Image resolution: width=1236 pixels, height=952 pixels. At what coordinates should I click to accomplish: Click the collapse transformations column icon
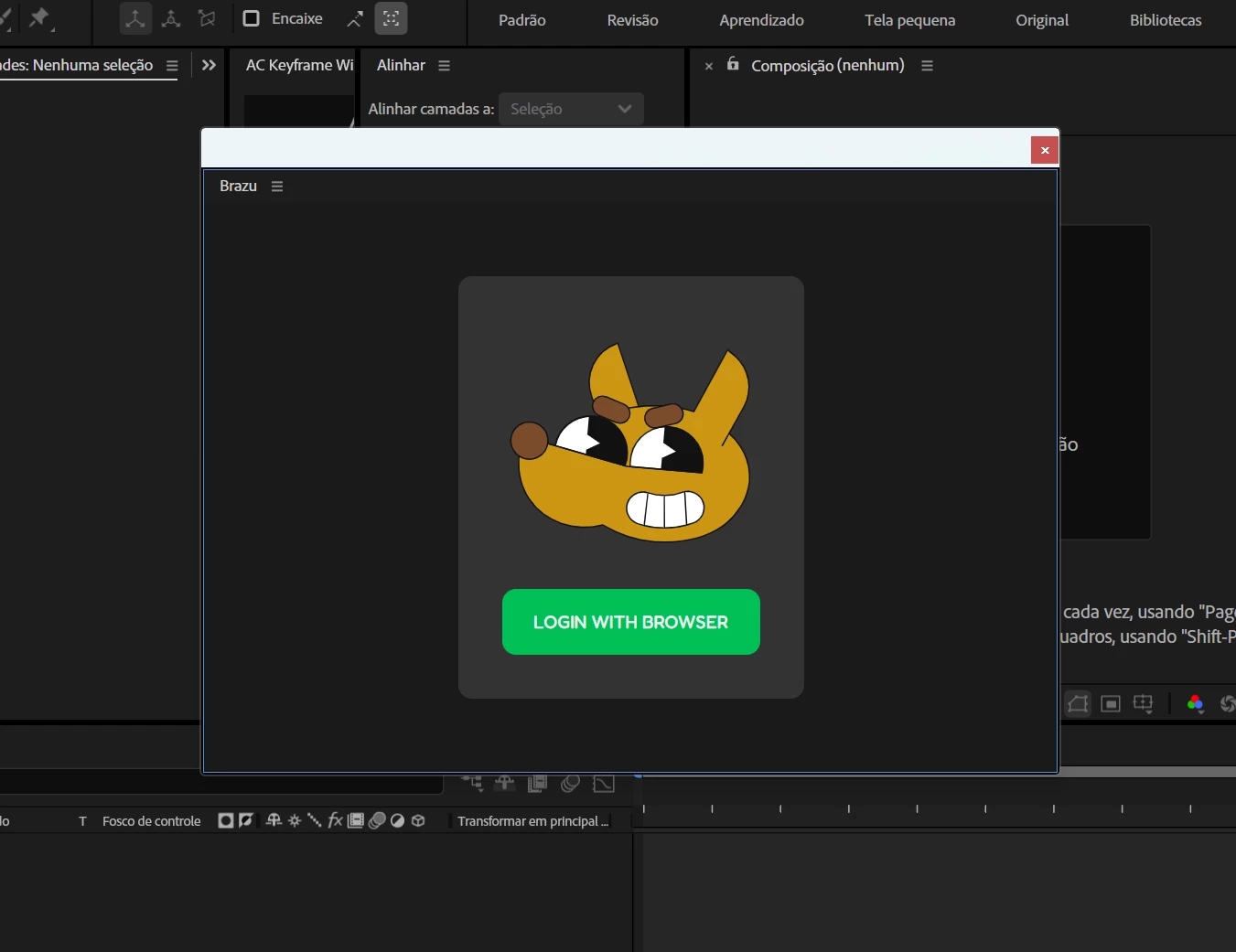click(295, 820)
